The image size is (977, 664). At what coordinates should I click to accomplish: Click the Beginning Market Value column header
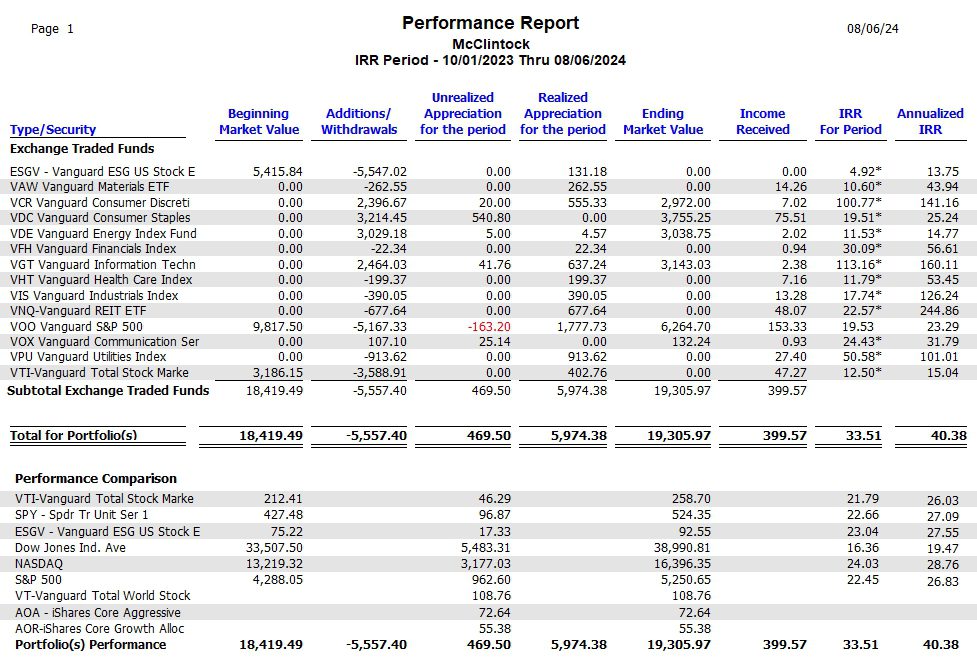pos(259,121)
